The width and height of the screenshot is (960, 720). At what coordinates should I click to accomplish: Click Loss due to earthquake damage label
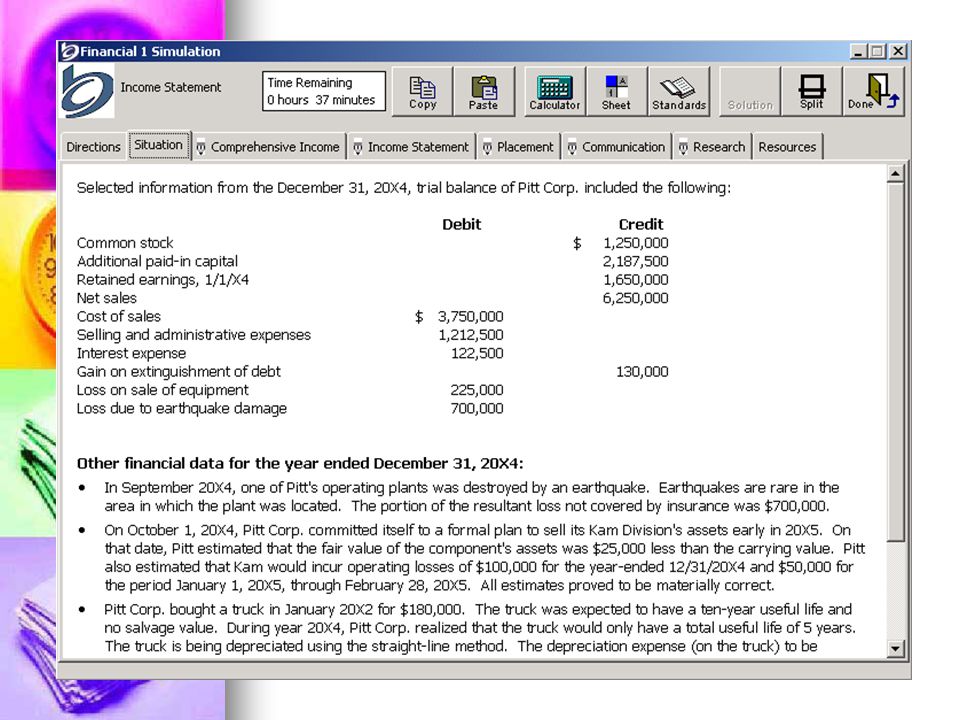tap(182, 408)
